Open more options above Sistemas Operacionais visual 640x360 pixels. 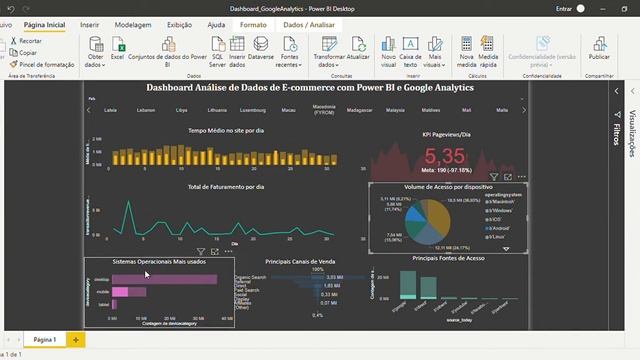click(229, 251)
